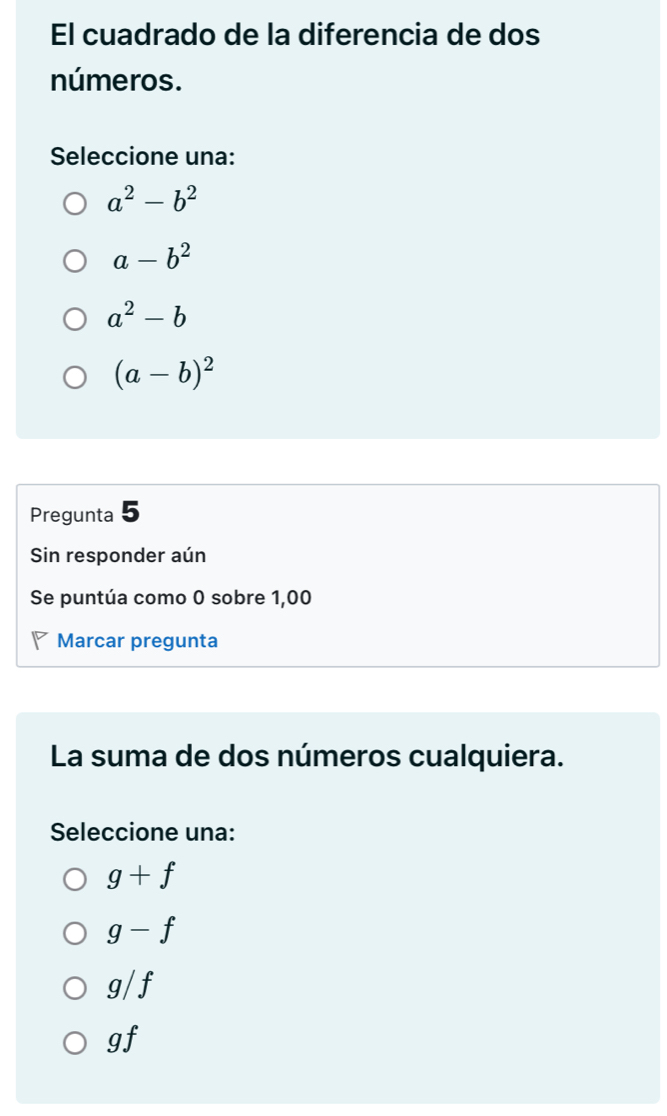Click the Pregunta 5 heading
The width and height of the screenshot is (667, 1116).
(x=86, y=514)
